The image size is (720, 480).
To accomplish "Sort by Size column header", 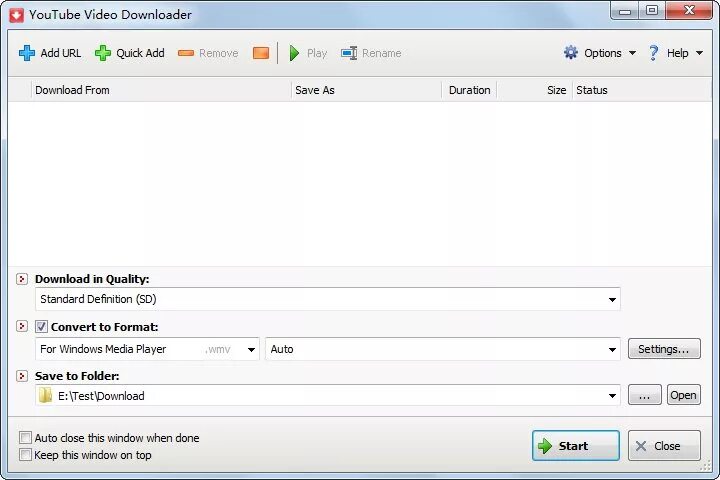I will pos(534,90).
